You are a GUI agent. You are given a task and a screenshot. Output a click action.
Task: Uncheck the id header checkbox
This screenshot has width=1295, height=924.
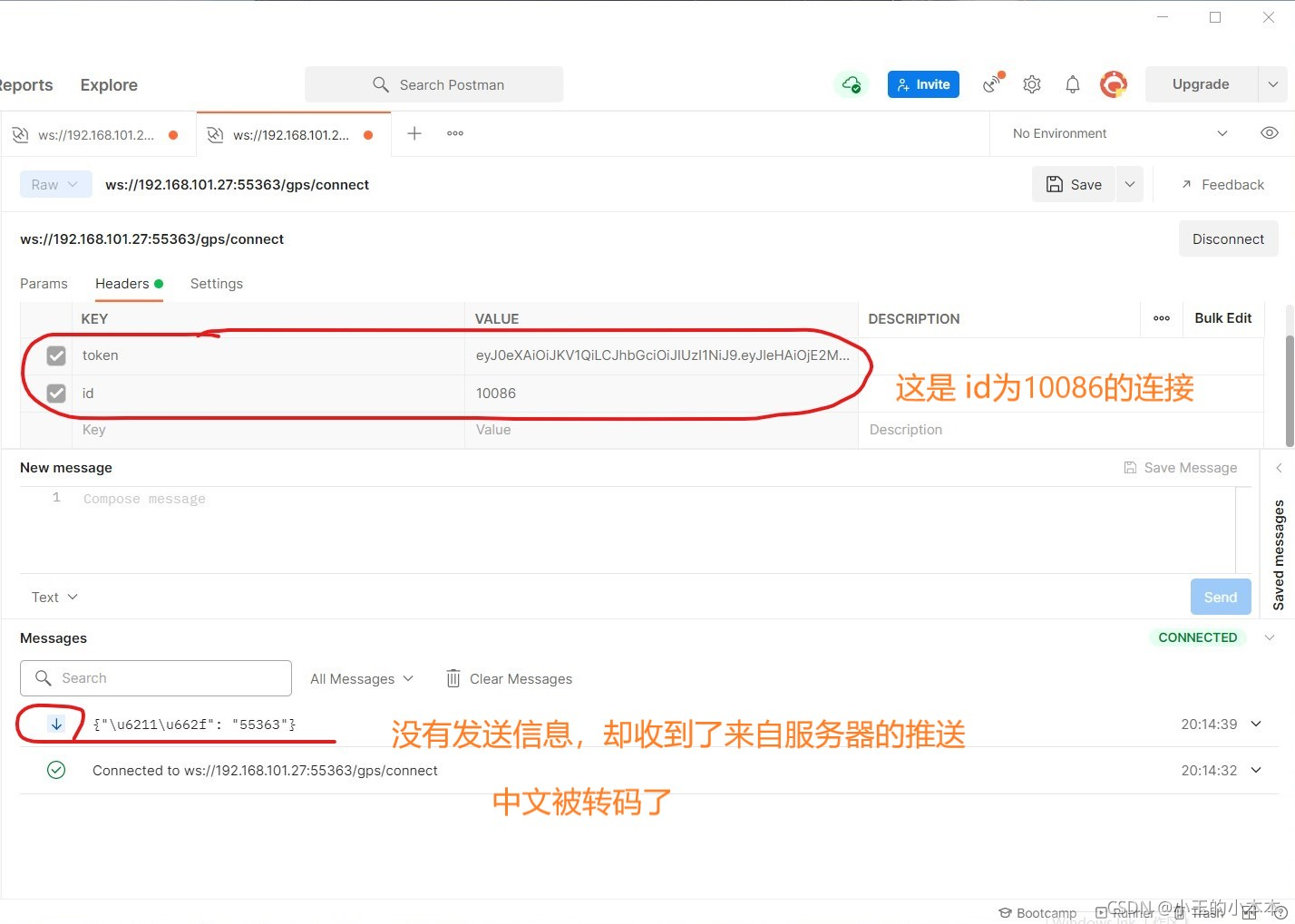point(56,394)
